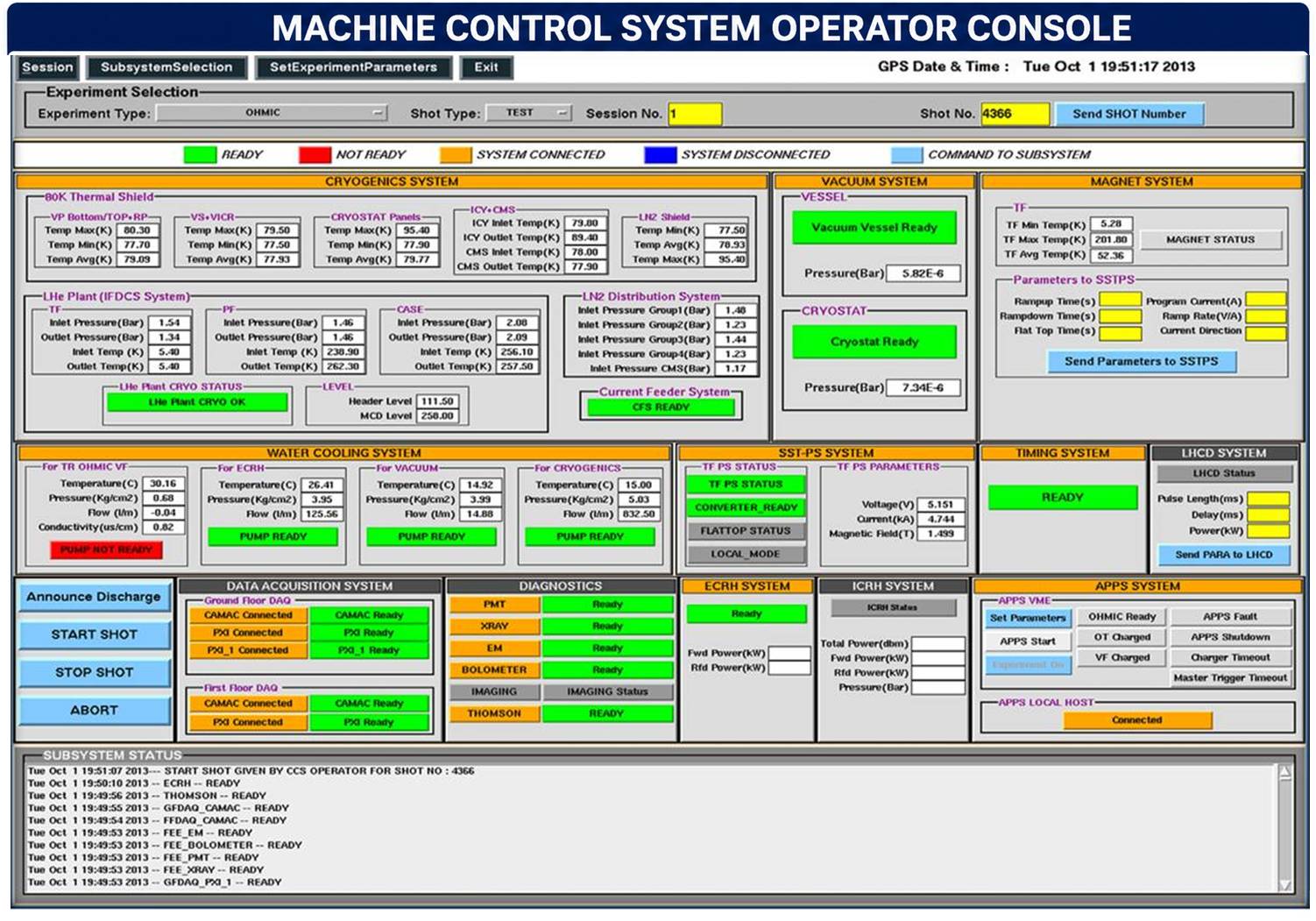Click the Flat Top Time(s) input field

pos(1120,331)
